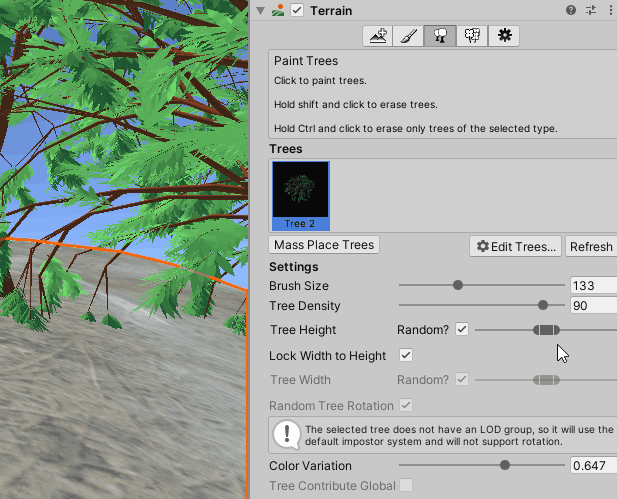Click the Tree Density label
Viewport: 617px width, 499px height.
point(305,306)
